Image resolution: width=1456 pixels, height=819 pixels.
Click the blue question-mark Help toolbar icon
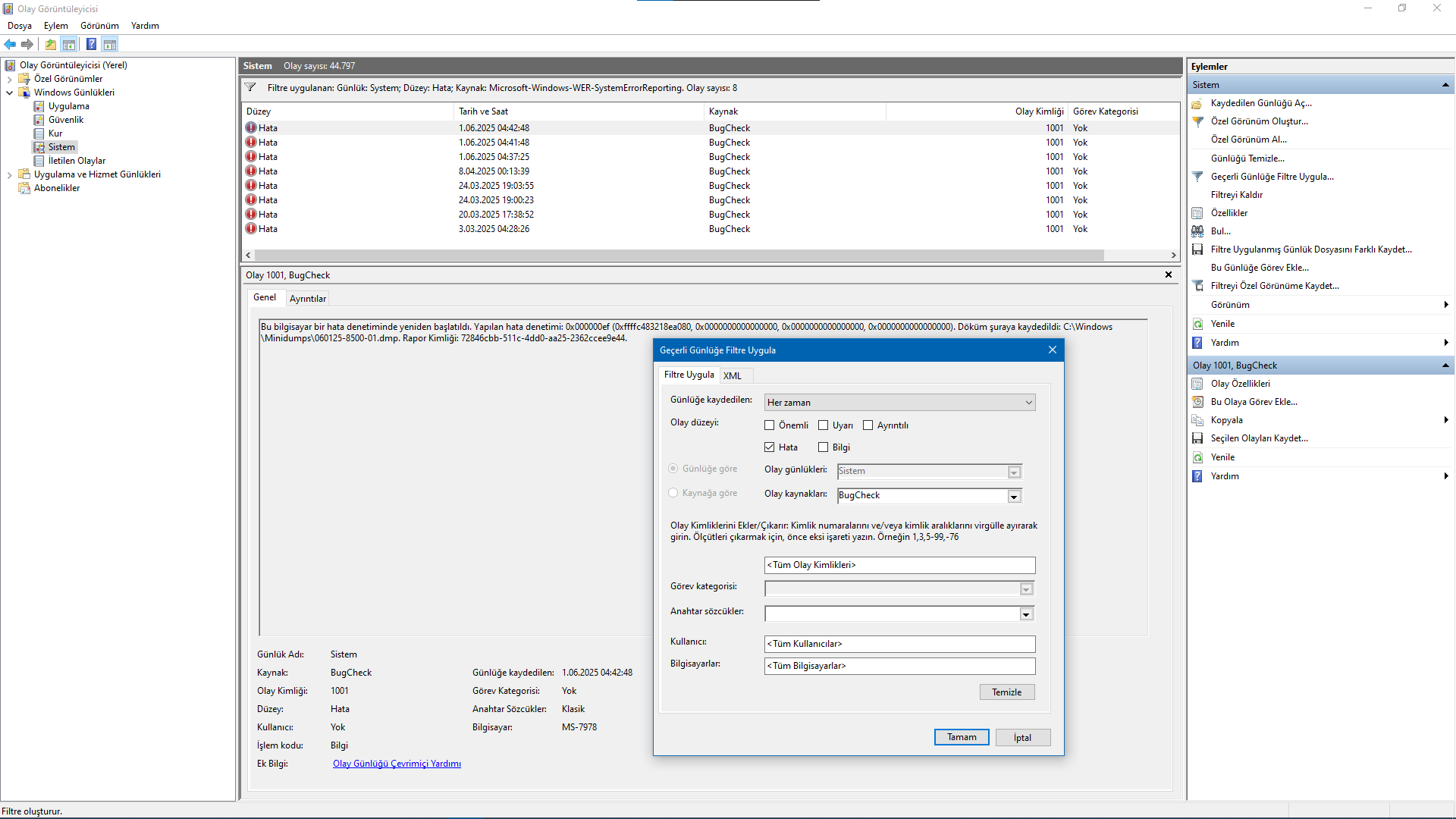[x=92, y=44]
